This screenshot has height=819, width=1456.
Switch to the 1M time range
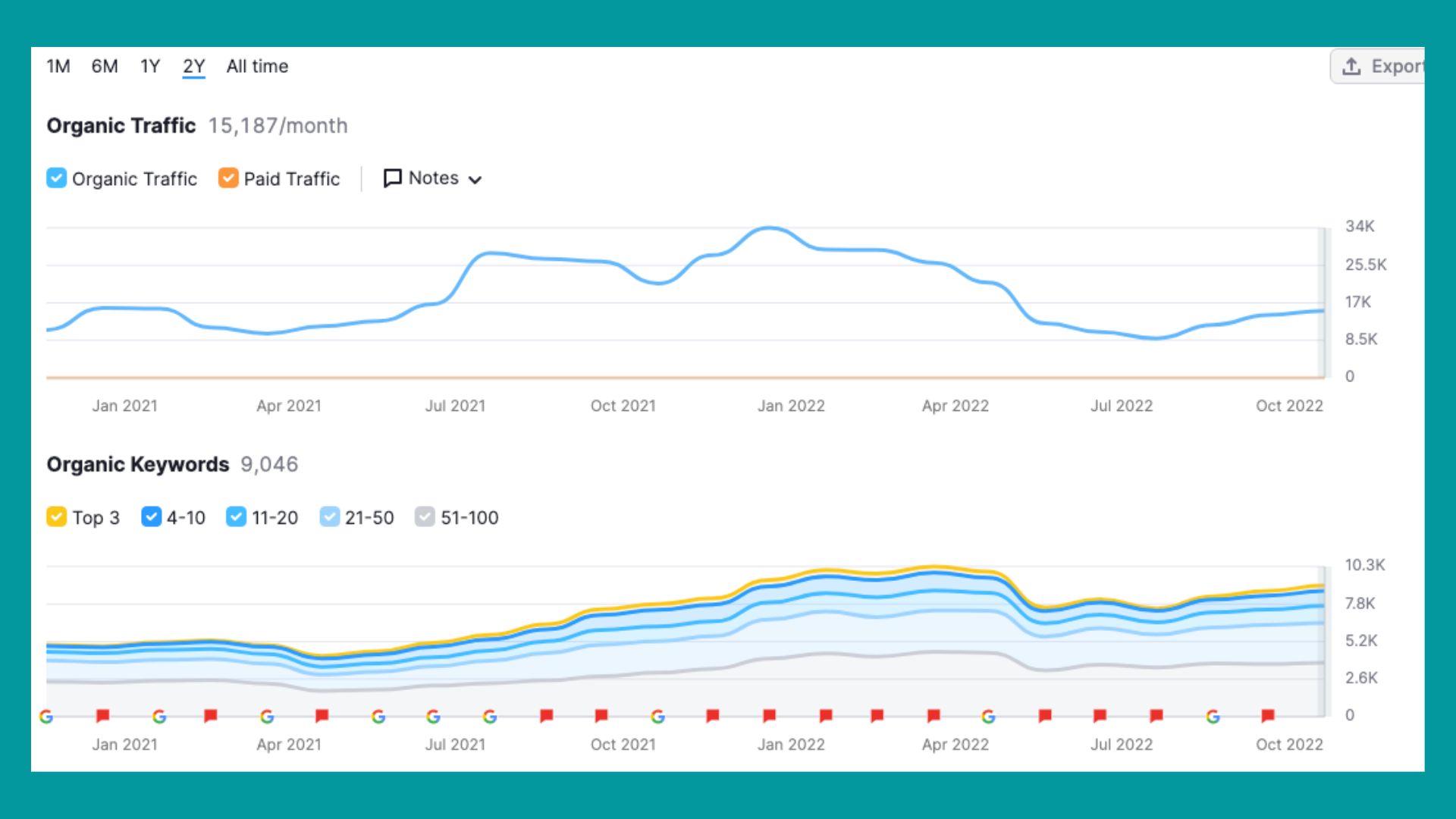(58, 67)
